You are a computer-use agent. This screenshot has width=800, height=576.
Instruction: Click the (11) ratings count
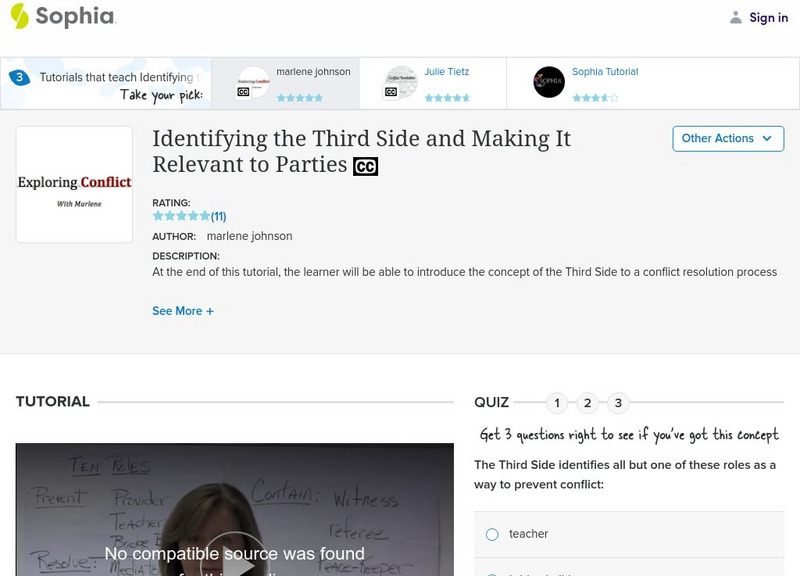coord(218,216)
